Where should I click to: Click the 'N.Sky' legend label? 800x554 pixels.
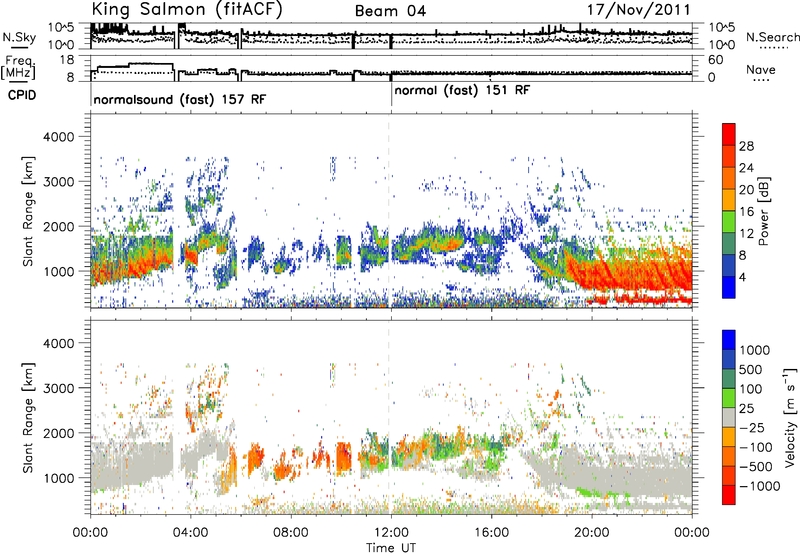point(19,37)
